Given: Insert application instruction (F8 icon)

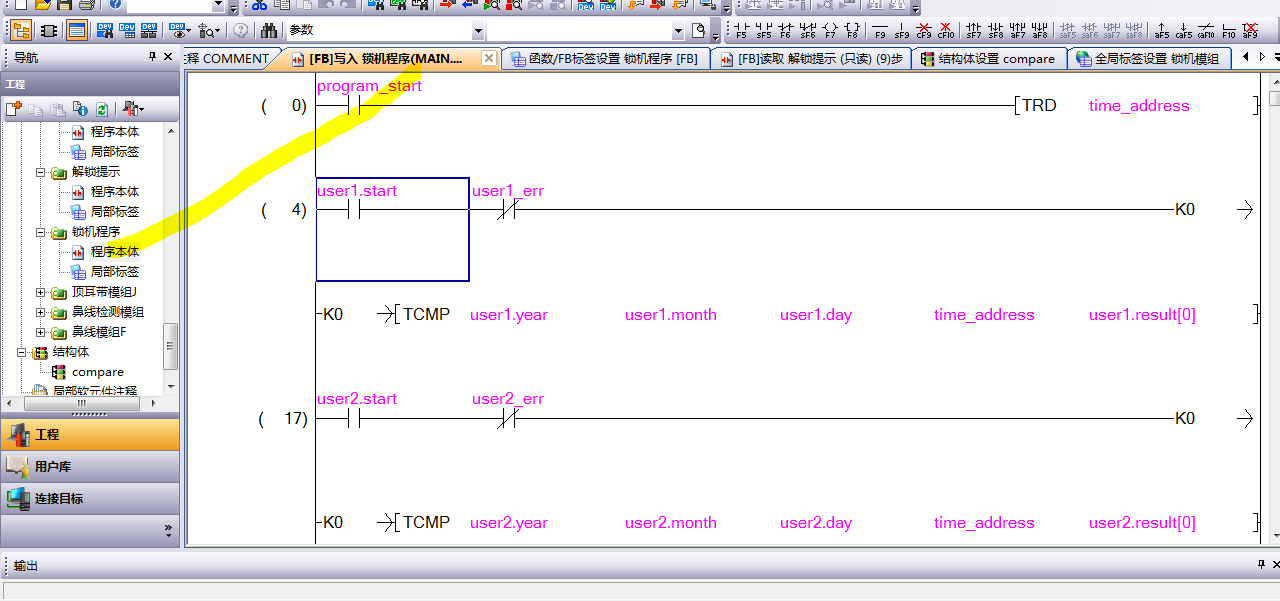Looking at the screenshot, I should 851,30.
